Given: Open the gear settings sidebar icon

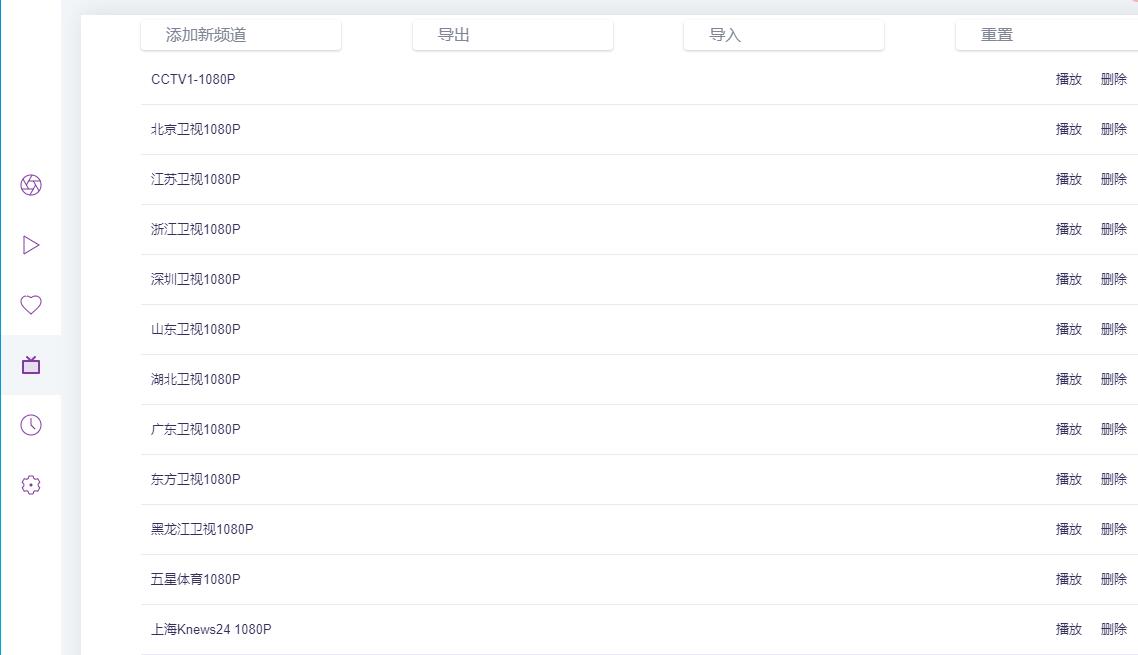Looking at the screenshot, I should coord(30,485).
